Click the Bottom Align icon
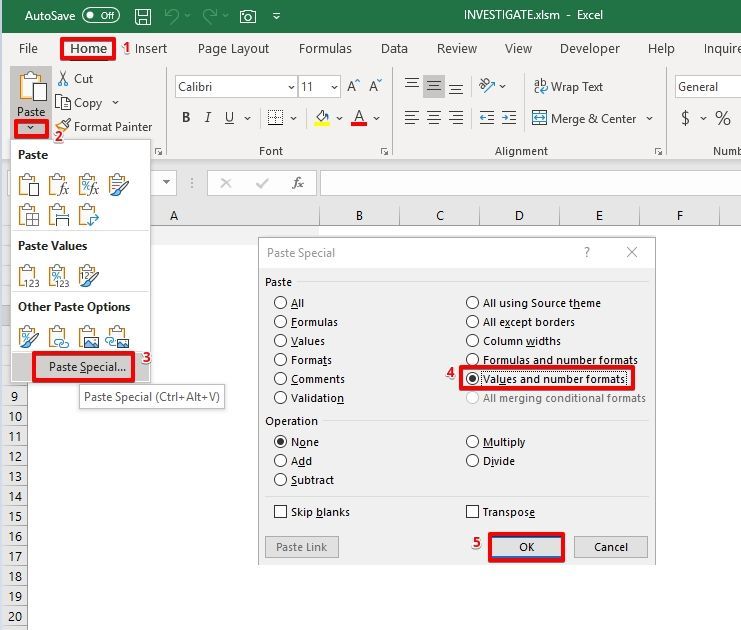Image resolution: width=741 pixels, height=630 pixels. 456,87
